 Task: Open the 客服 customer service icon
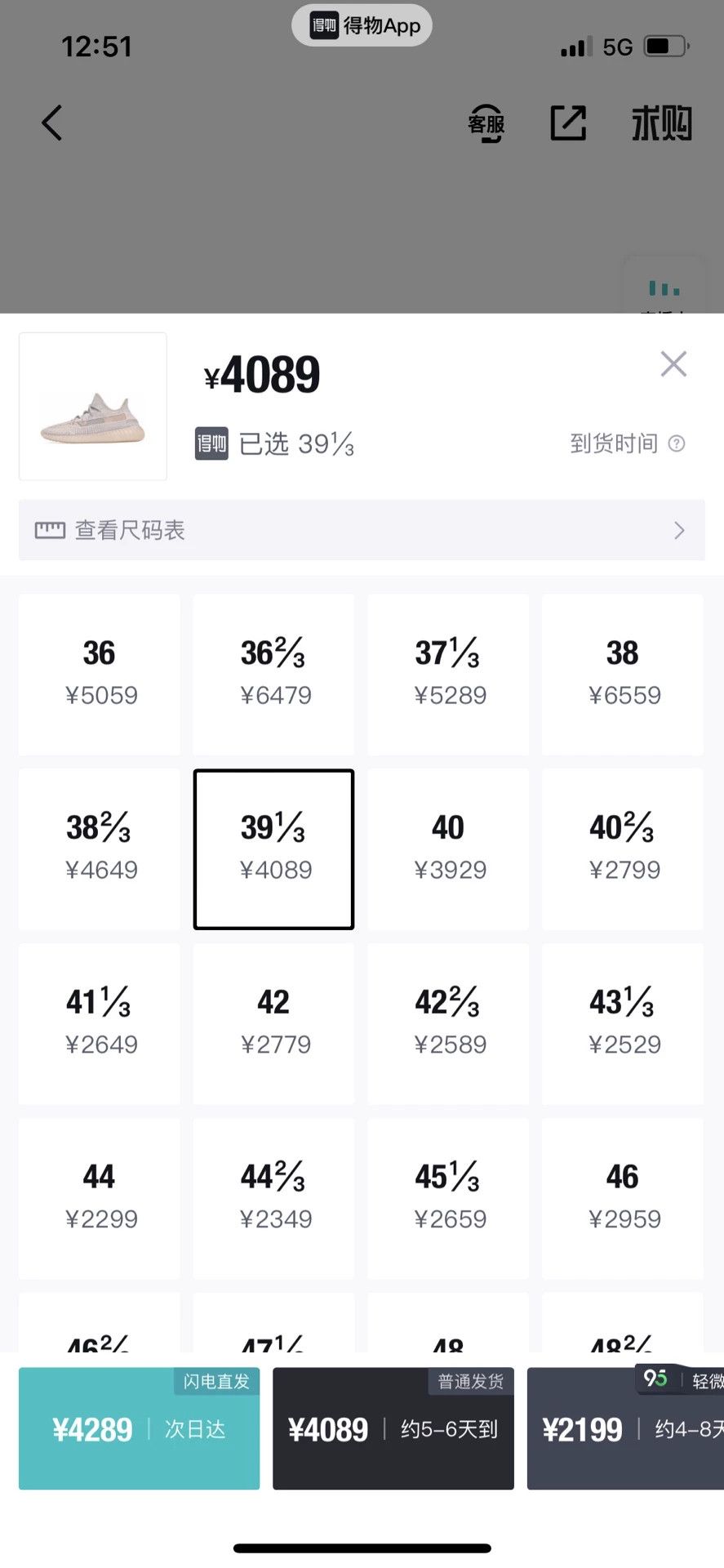pyautogui.click(x=486, y=123)
